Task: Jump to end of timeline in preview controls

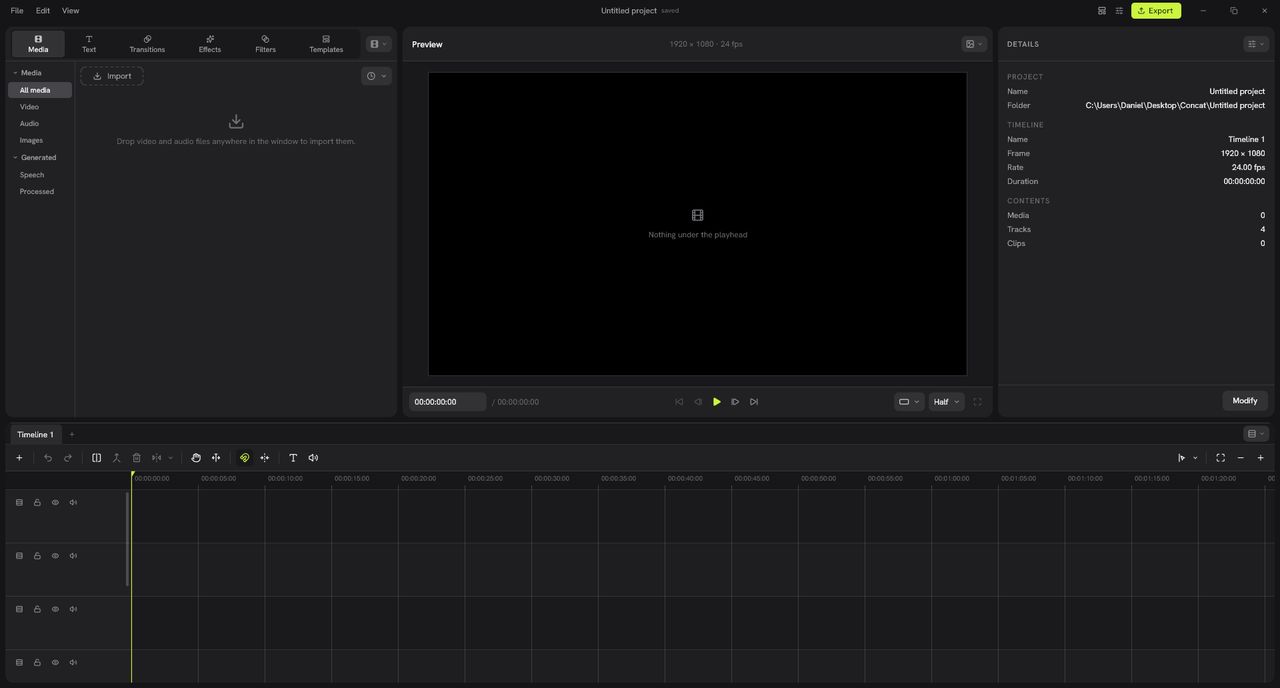Action: point(754,402)
